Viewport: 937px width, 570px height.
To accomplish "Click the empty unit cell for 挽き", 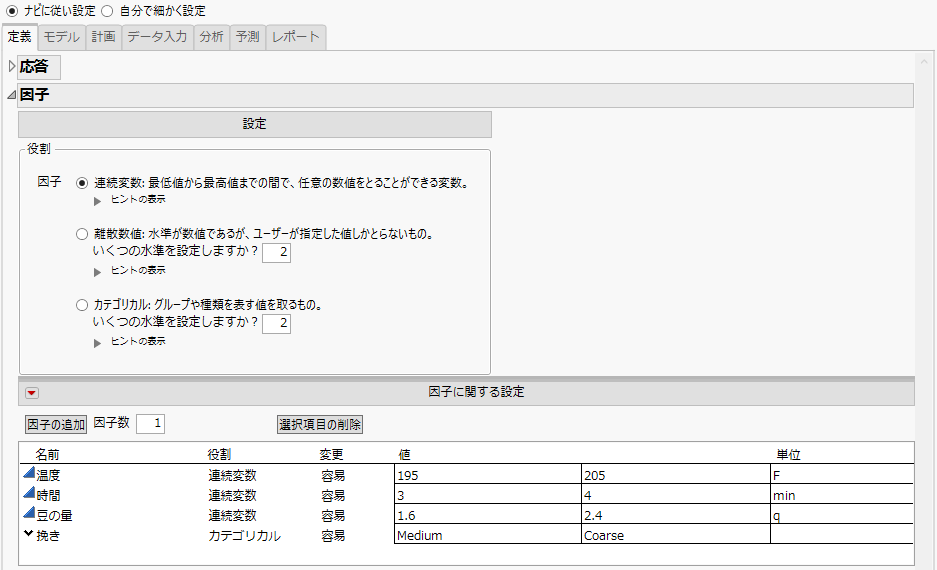I will tap(842, 535).
